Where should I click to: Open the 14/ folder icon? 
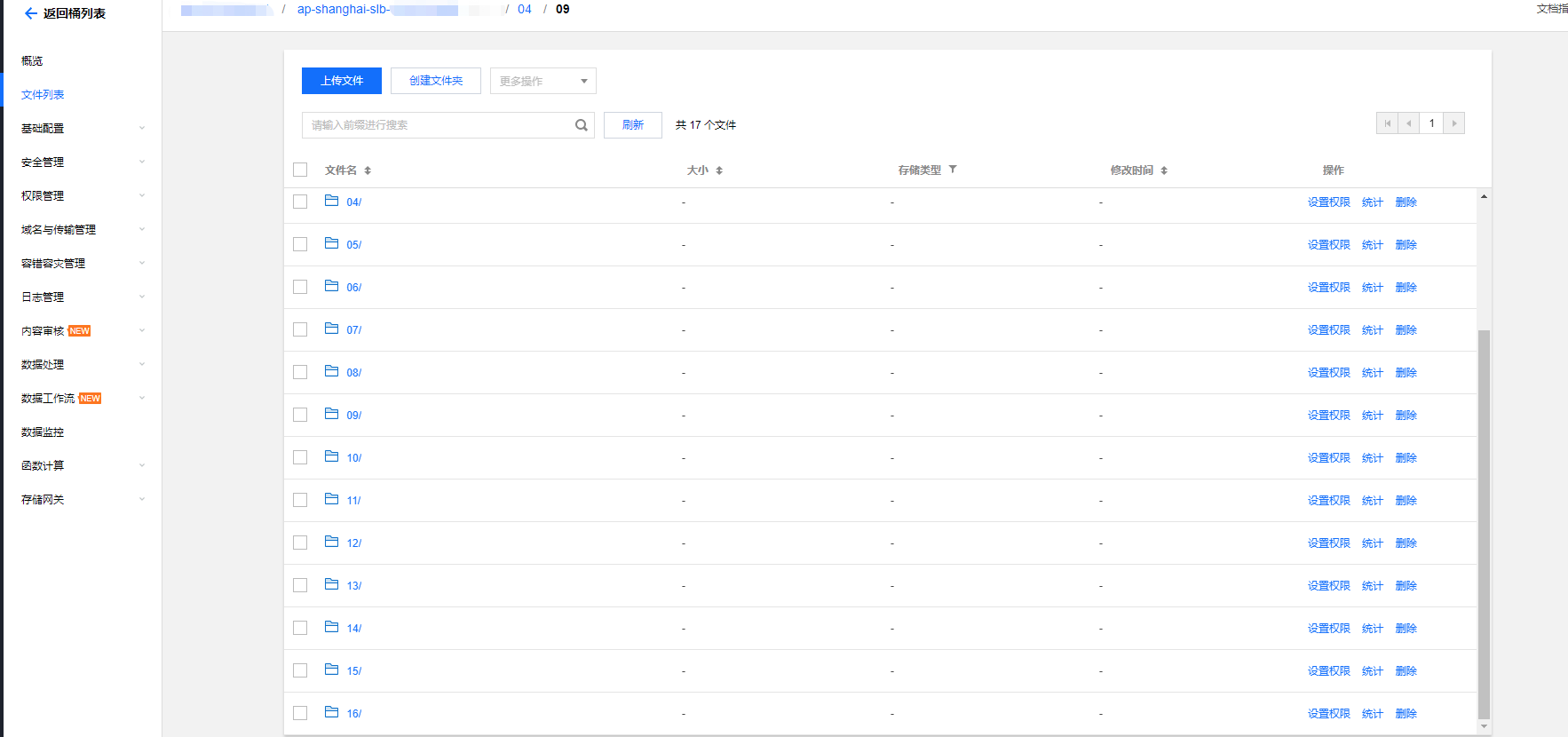click(331, 627)
